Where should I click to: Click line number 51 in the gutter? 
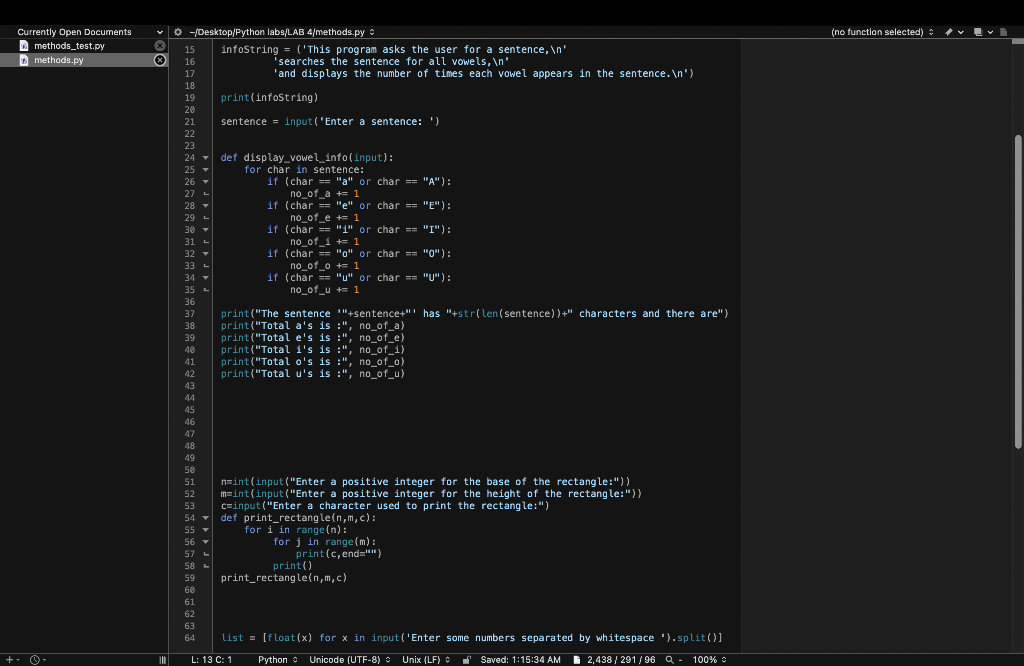coord(189,482)
